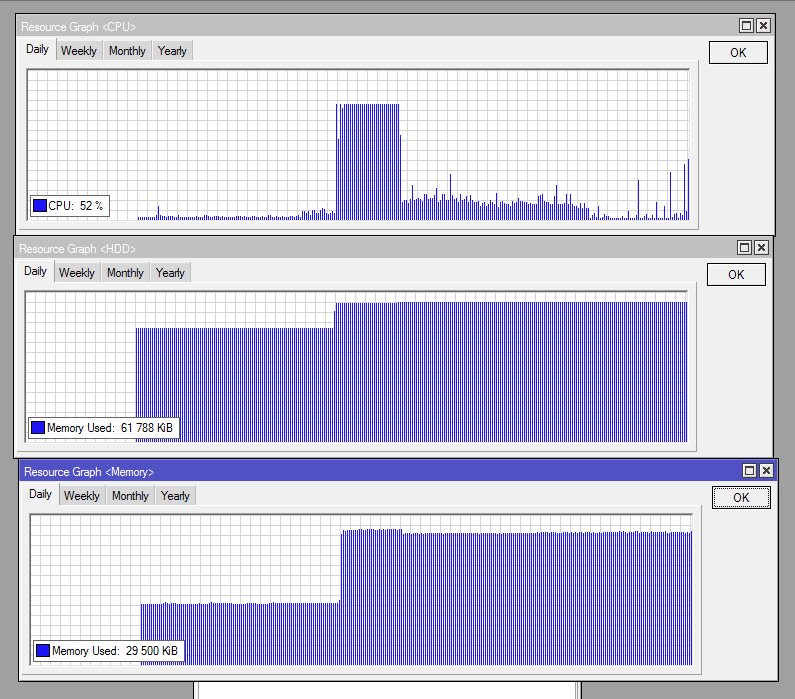The width and height of the screenshot is (795, 699).
Task: Maximize the Resource Graph HDD window
Action: click(x=744, y=248)
